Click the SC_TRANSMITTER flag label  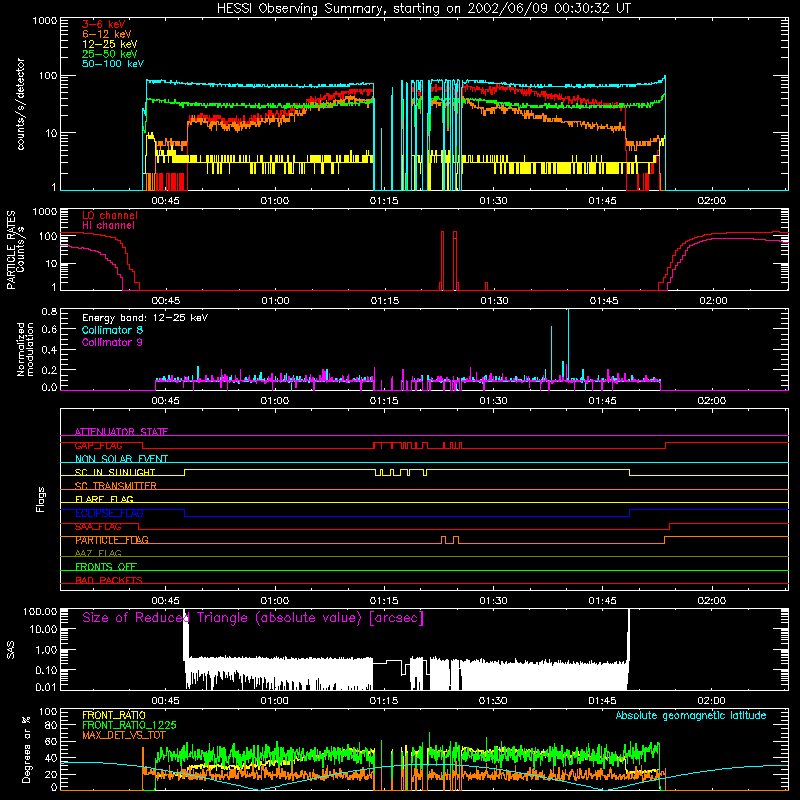(x=115, y=486)
